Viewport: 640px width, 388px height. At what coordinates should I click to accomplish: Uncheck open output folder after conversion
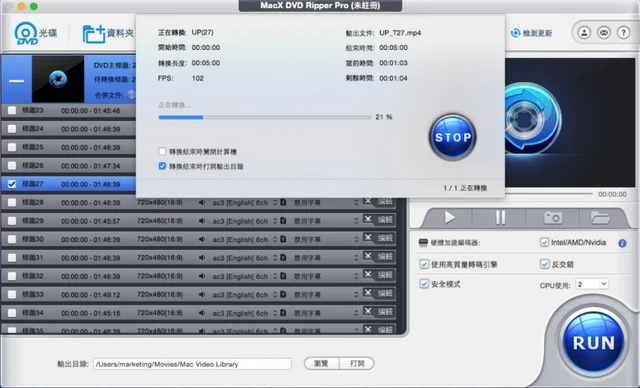coord(162,166)
